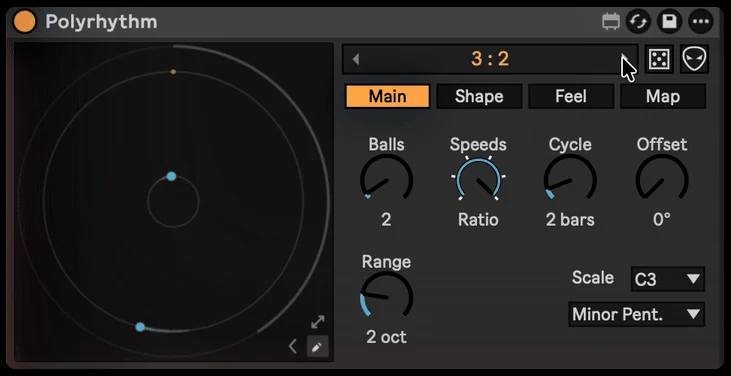731x376 pixels.
Task: Randomize settings with the dice icon
Action: [x=659, y=59]
